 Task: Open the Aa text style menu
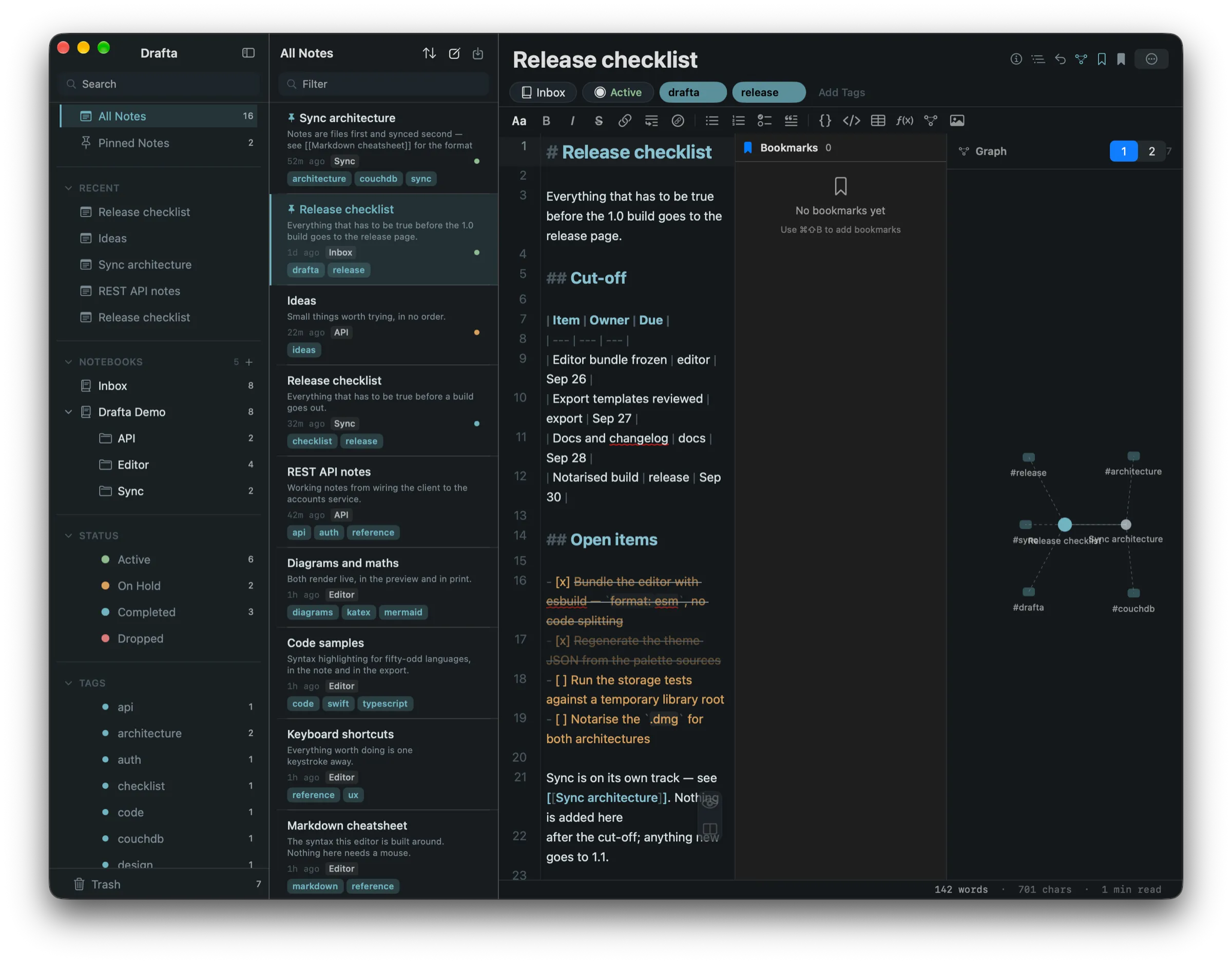(518, 121)
